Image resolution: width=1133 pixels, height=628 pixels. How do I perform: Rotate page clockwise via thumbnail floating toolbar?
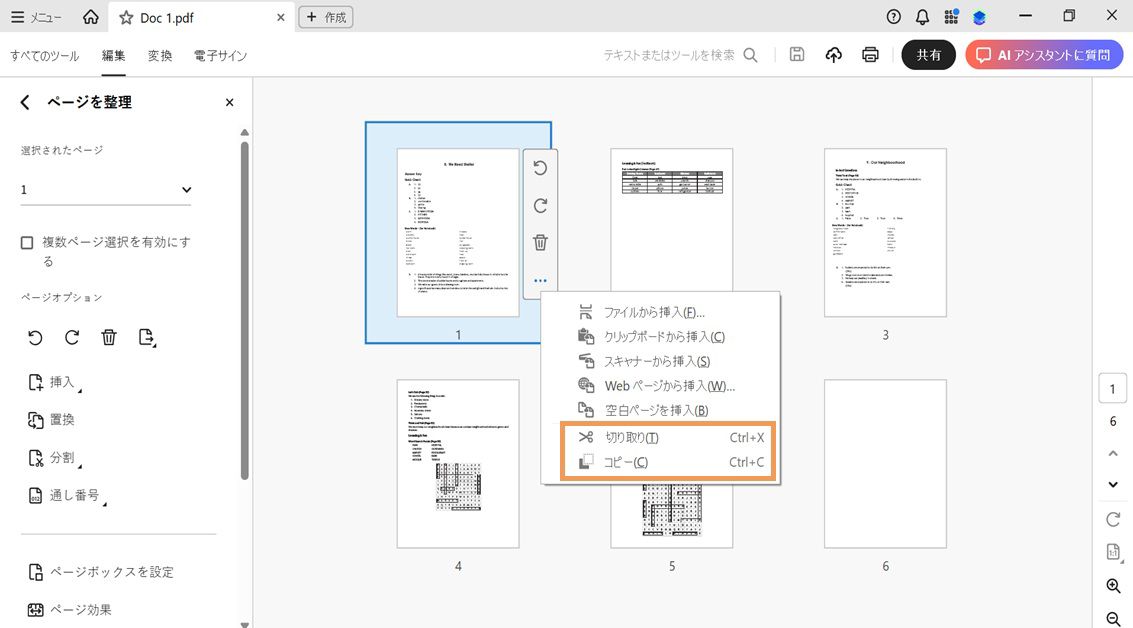(540, 205)
